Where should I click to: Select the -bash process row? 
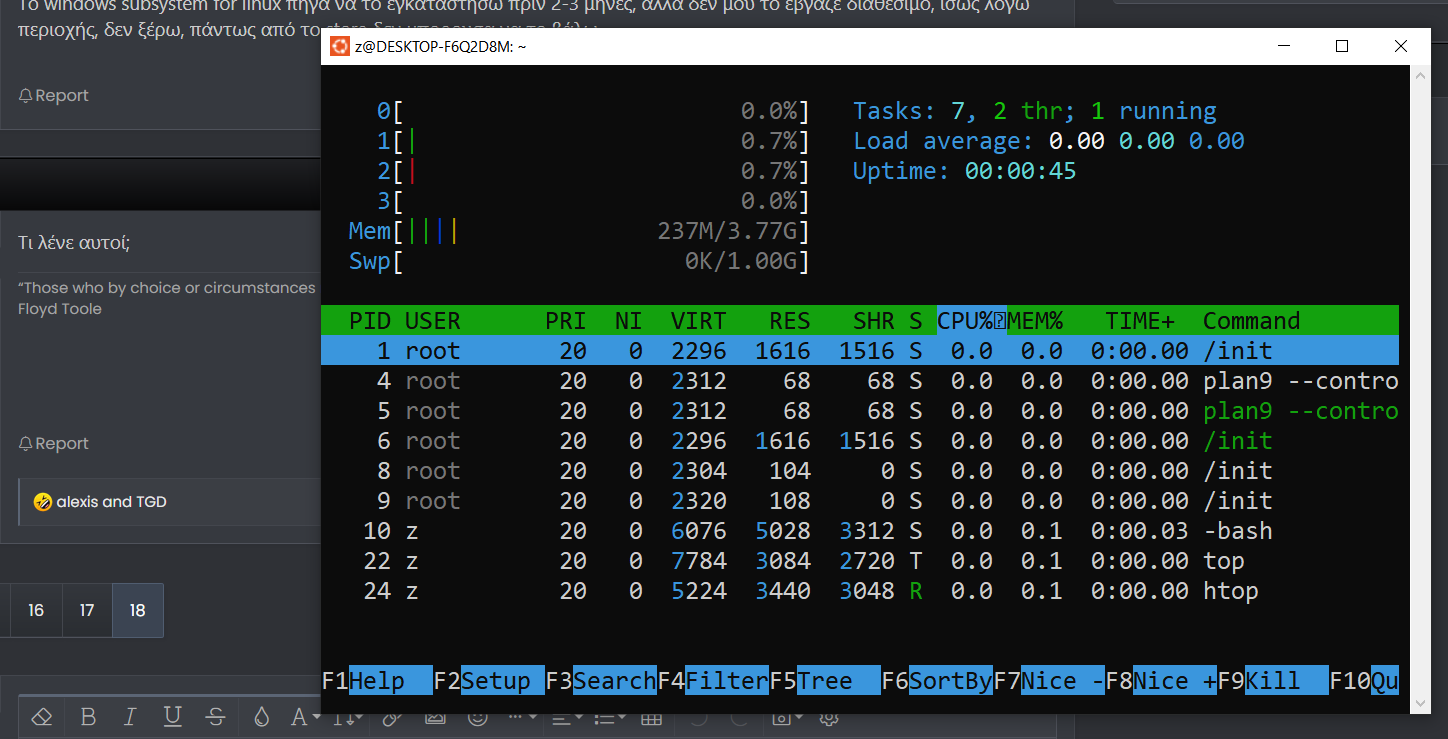click(x=859, y=531)
